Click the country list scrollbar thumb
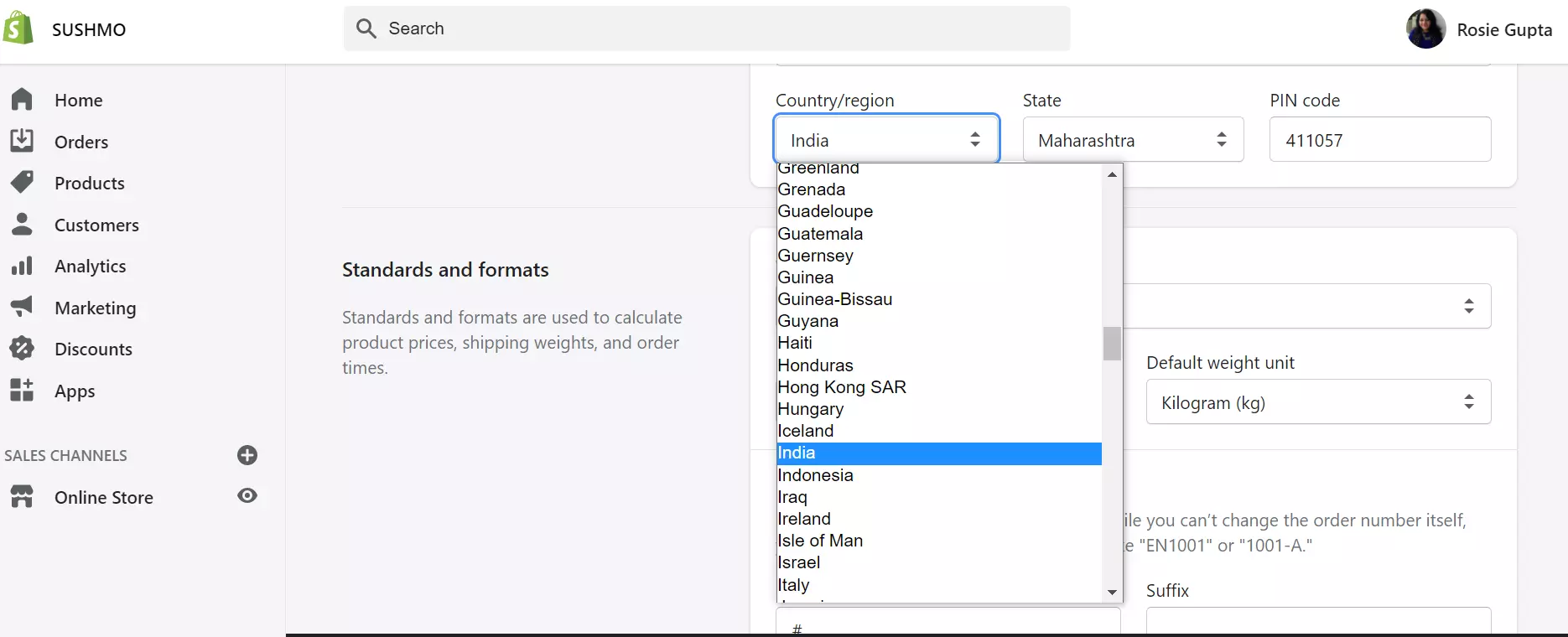This screenshot has height=637, width=1568. pyautogui.click(x=1112, y=343)
